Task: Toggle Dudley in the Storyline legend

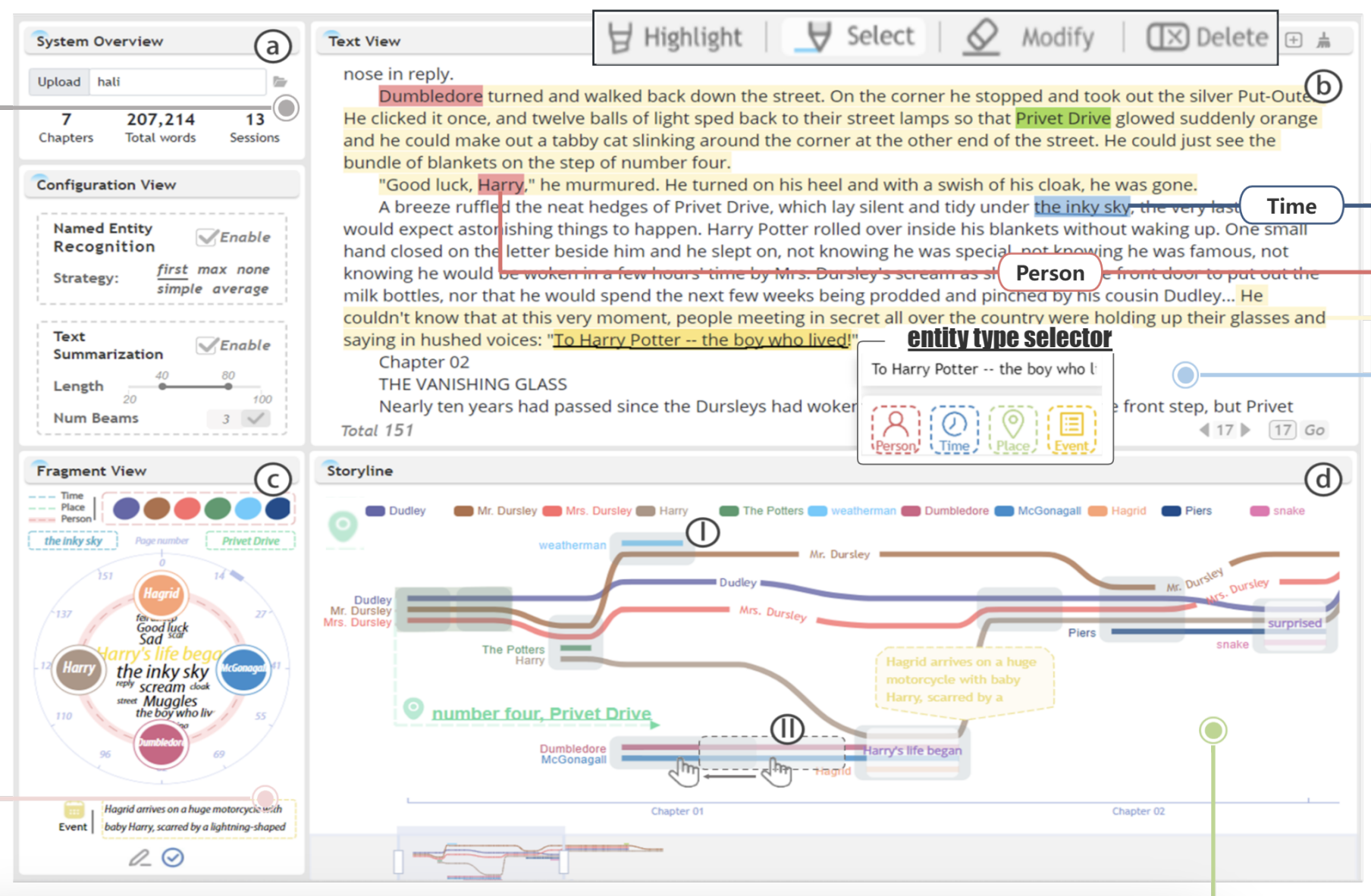Action: 396,511
